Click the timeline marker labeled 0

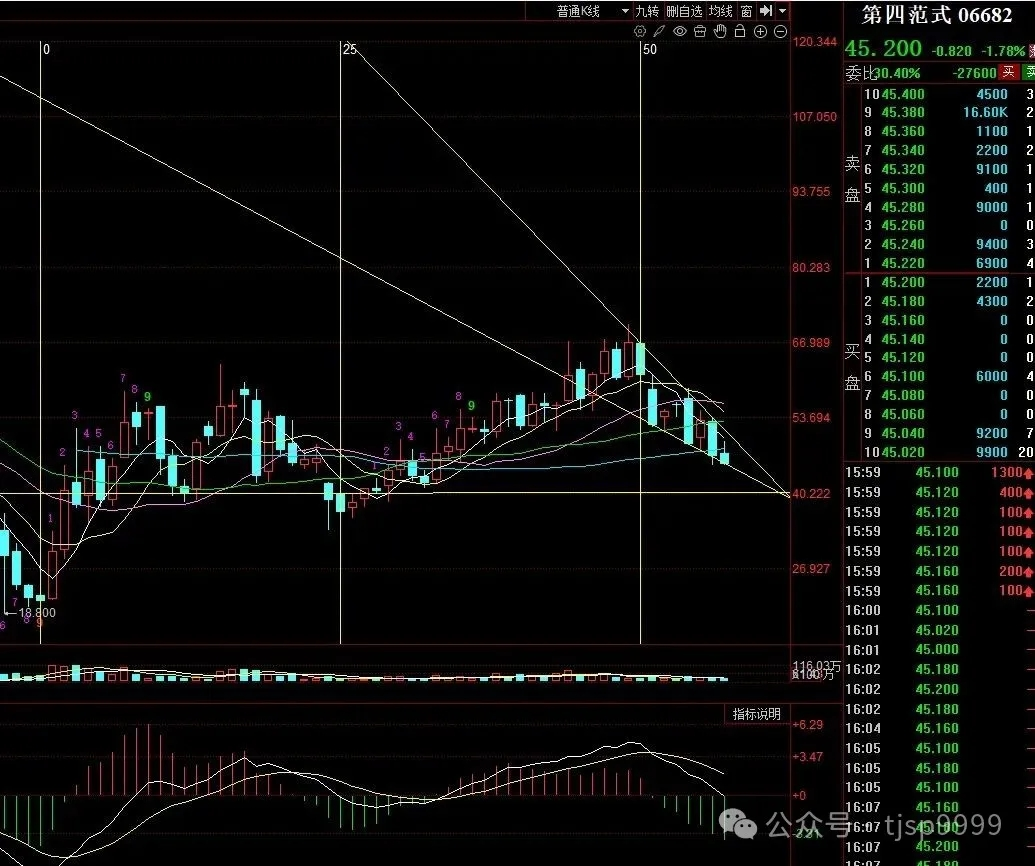(46, 49)
